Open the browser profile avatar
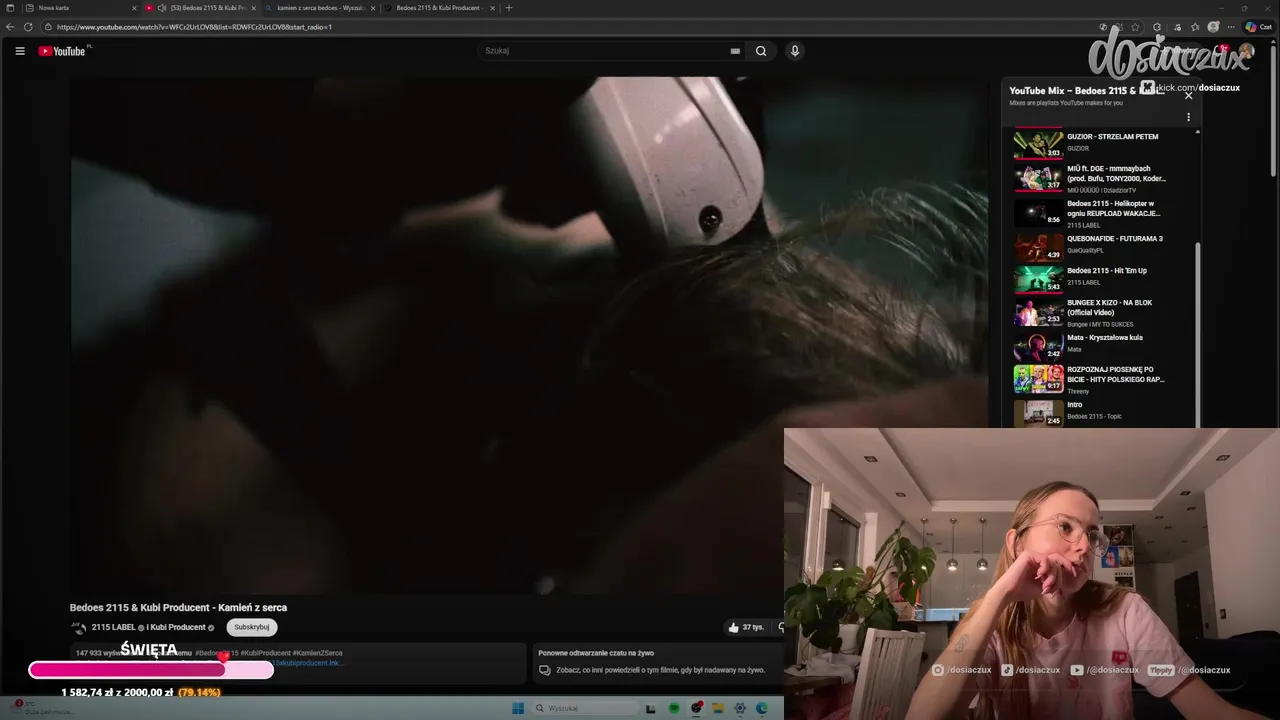The width and height of the screenshot is (1280, 720). click(1213, 27)
